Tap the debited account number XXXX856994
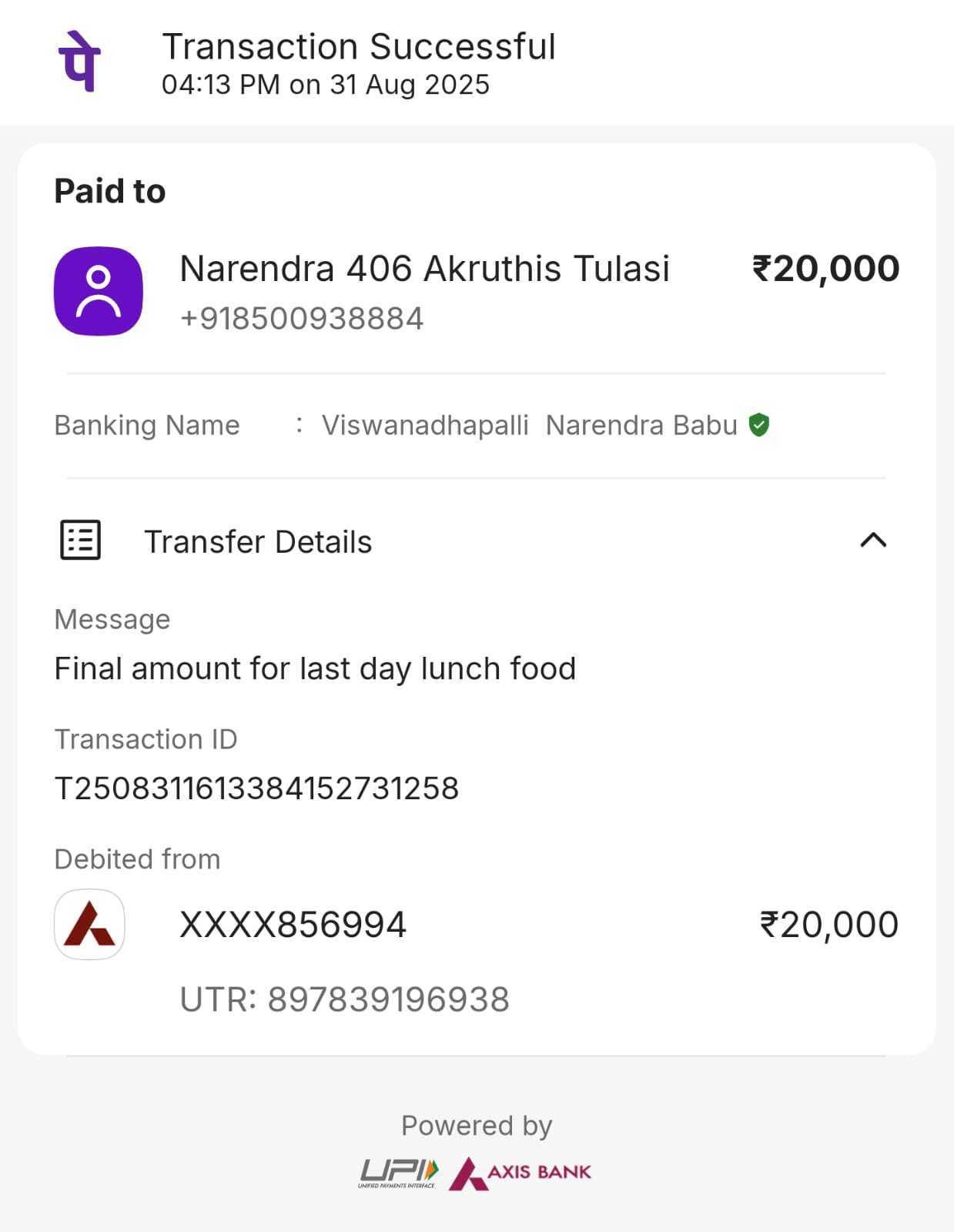The width and height of the screenshot is (954, 1232). 293,924
